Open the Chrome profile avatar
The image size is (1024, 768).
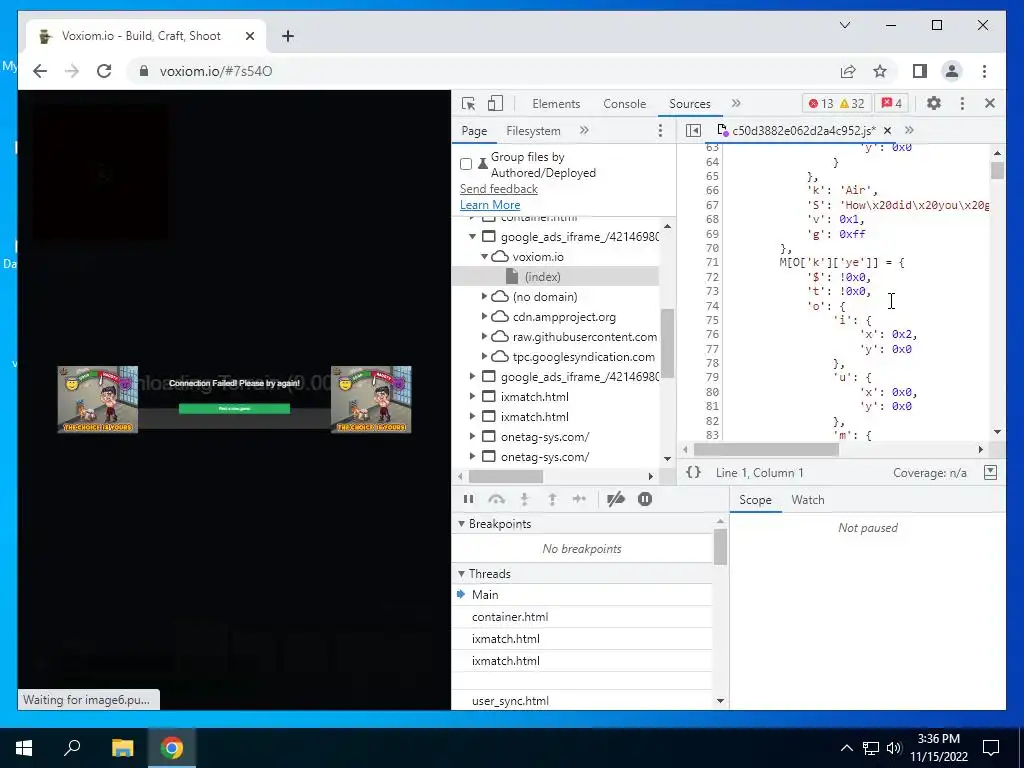click(x=952, y=71)
